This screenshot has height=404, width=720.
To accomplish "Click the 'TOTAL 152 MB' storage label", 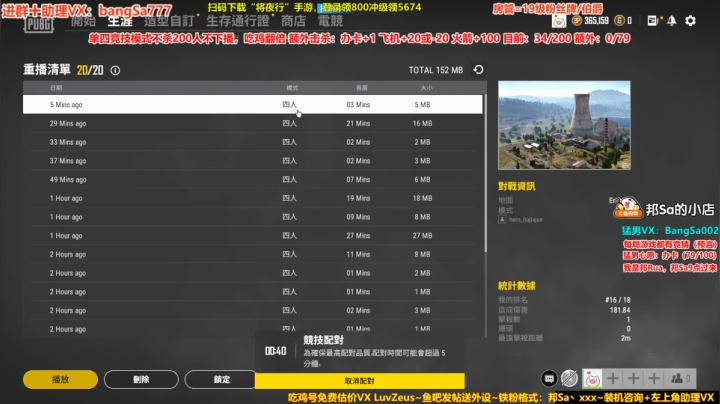I will coord(436,70).
